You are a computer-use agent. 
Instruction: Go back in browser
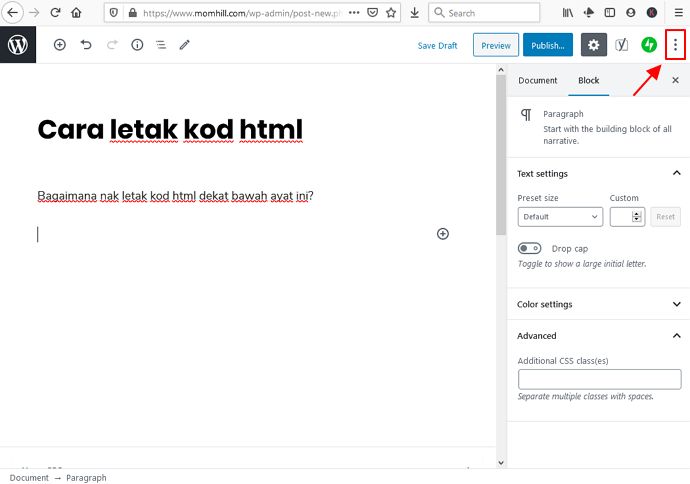coord(12,12)
